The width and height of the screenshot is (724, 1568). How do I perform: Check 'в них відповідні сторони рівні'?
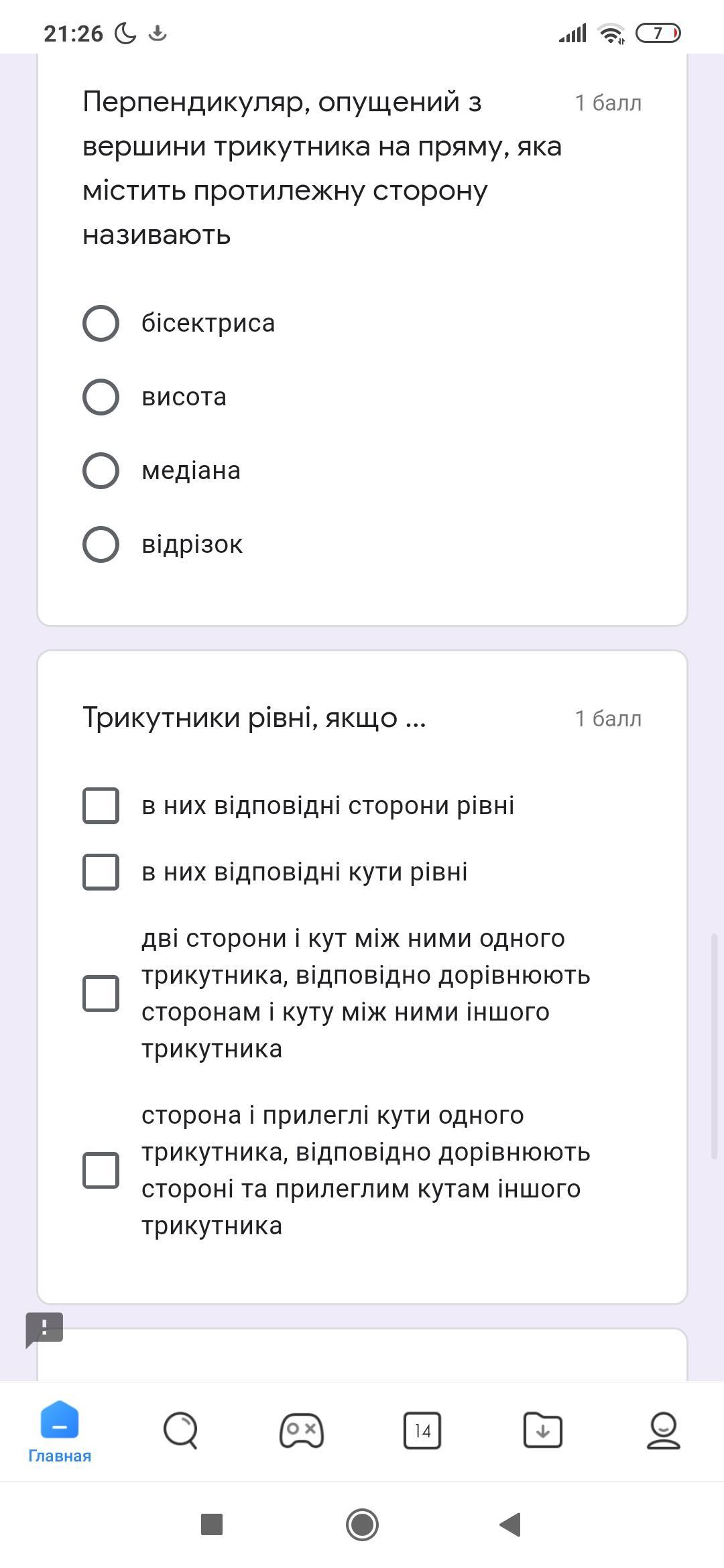coord(101,805)
